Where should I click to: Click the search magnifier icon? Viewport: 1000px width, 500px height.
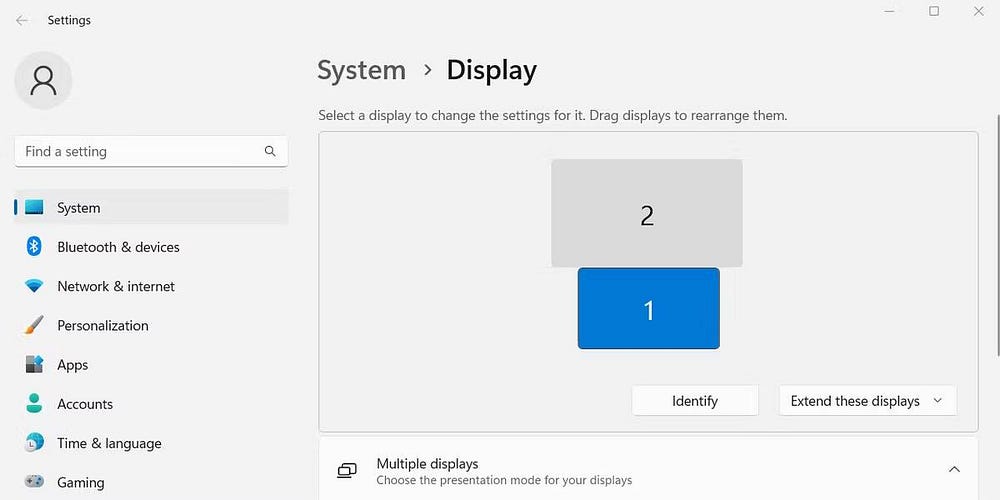click(270, 151)
